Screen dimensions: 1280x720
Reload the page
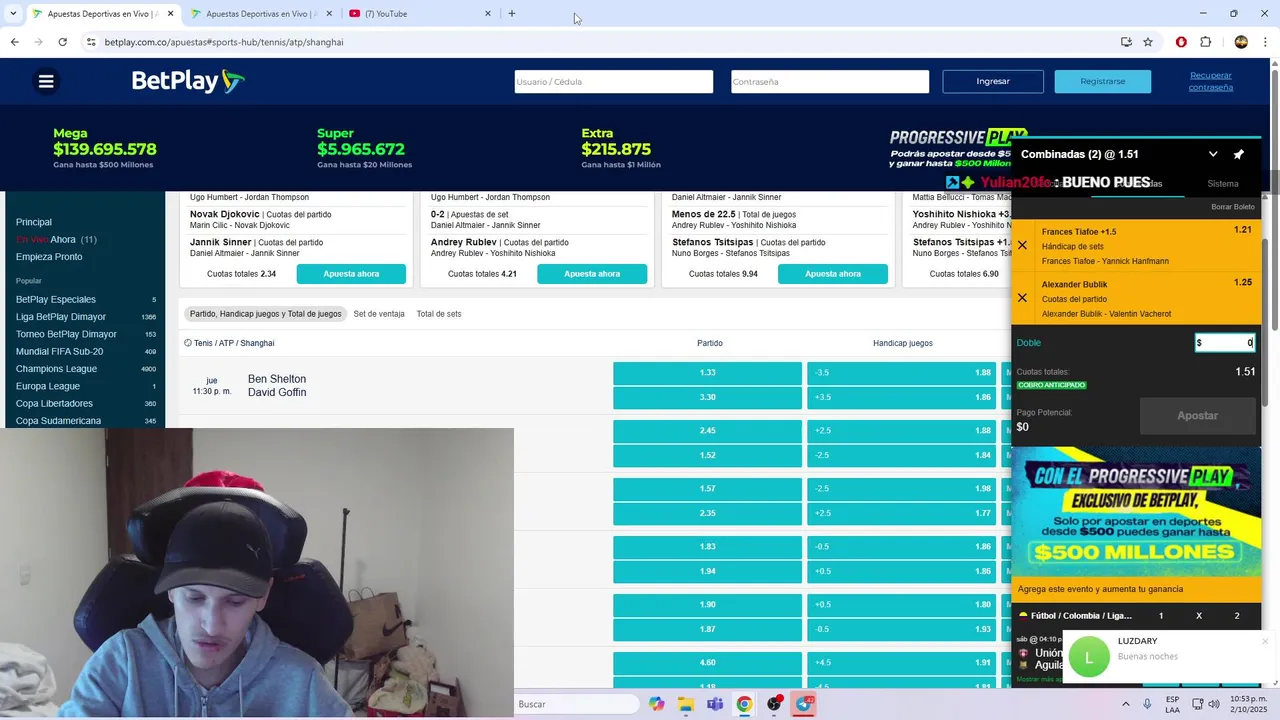[x=62, y=42]
